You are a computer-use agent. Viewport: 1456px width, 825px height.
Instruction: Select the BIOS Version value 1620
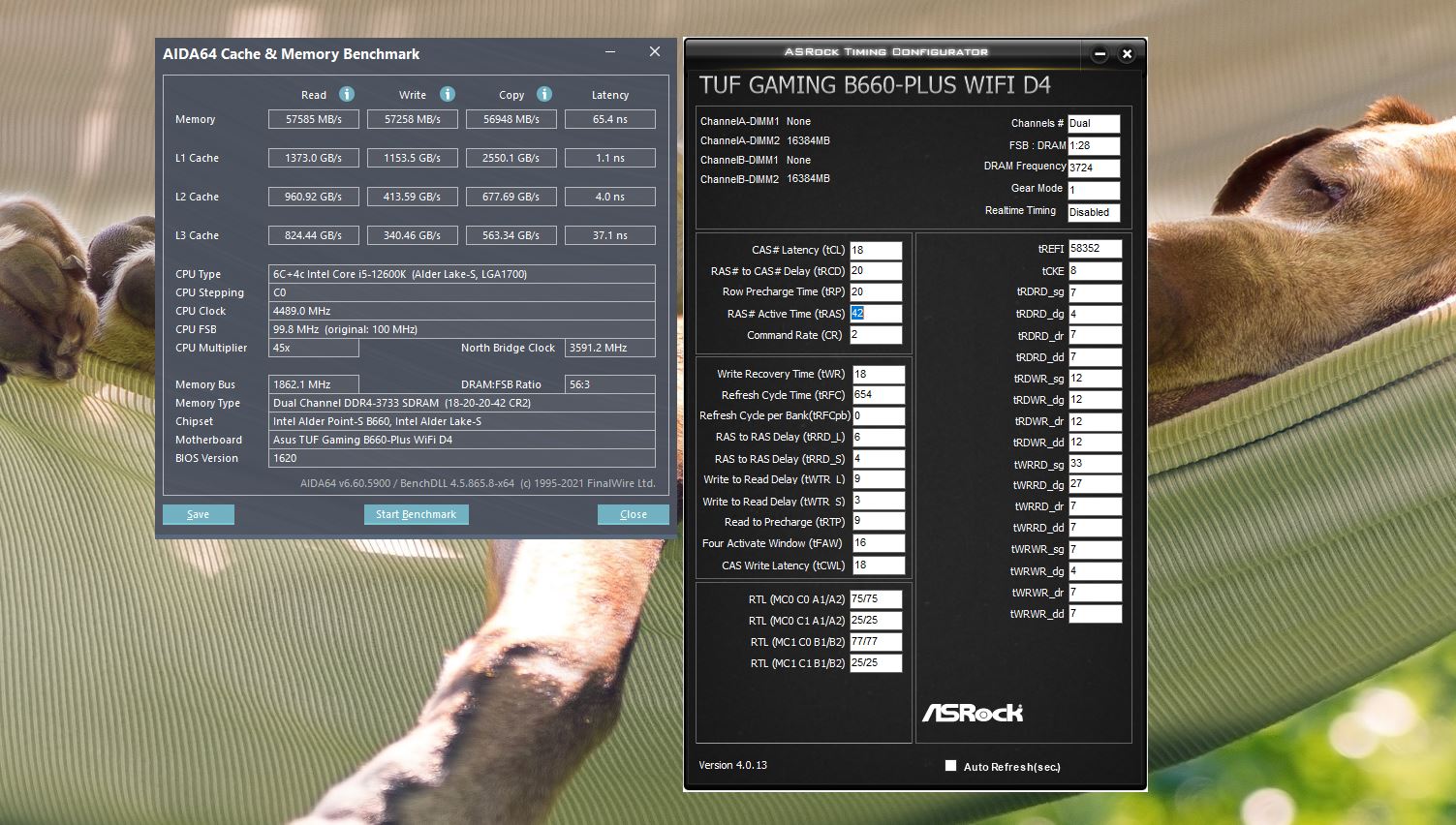click(x=462, y=458)
